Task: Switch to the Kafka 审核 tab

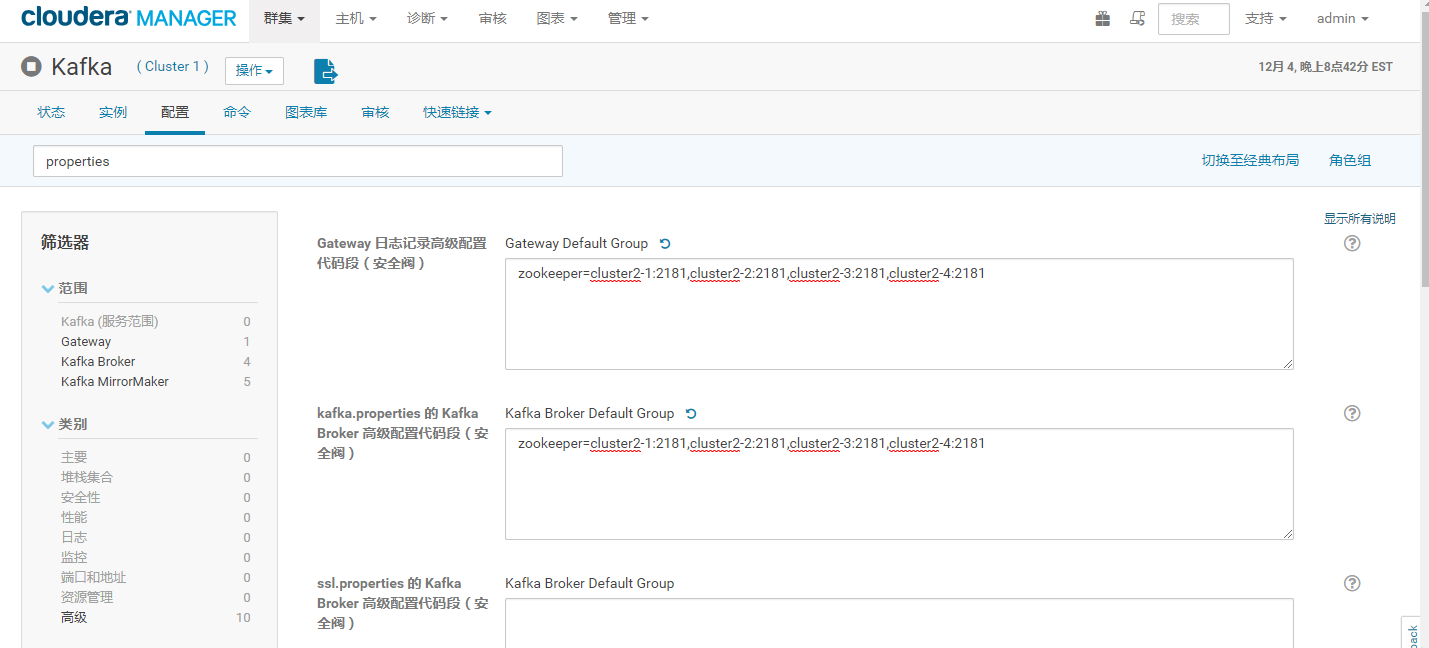Action: click(x=375, y=113)
